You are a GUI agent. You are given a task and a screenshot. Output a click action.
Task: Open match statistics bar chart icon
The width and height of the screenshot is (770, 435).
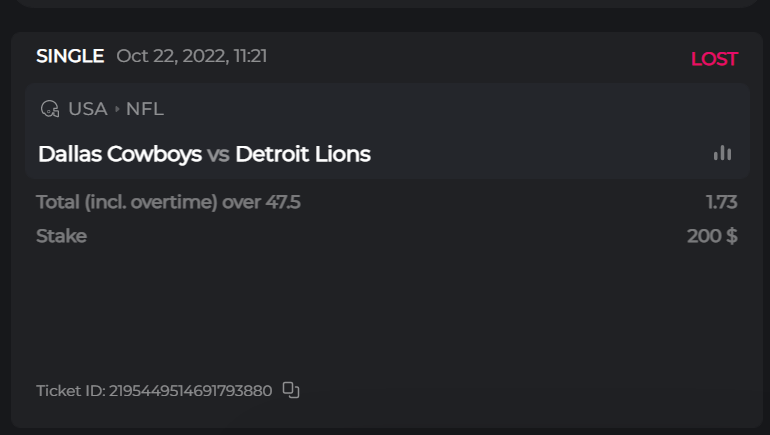pyautogui.click(x=722, y=153)
